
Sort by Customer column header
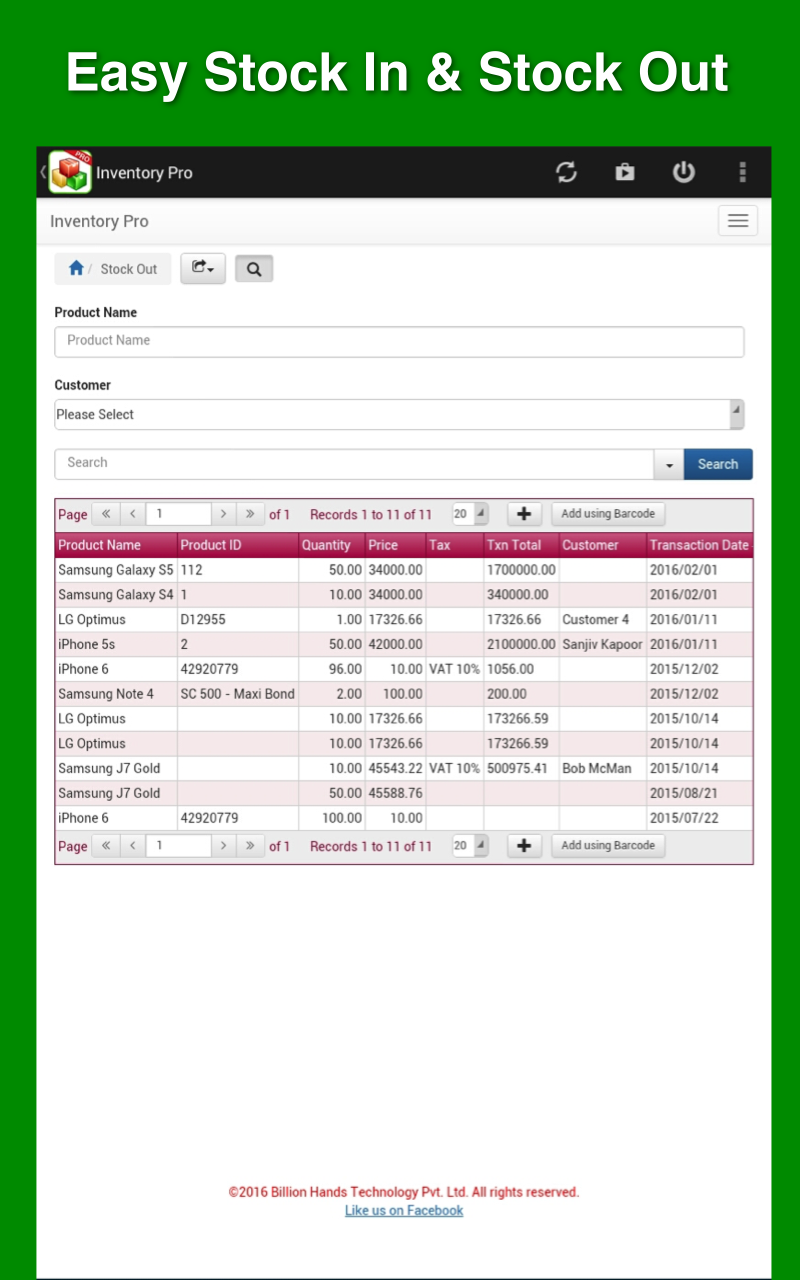[x=603, y=545]
